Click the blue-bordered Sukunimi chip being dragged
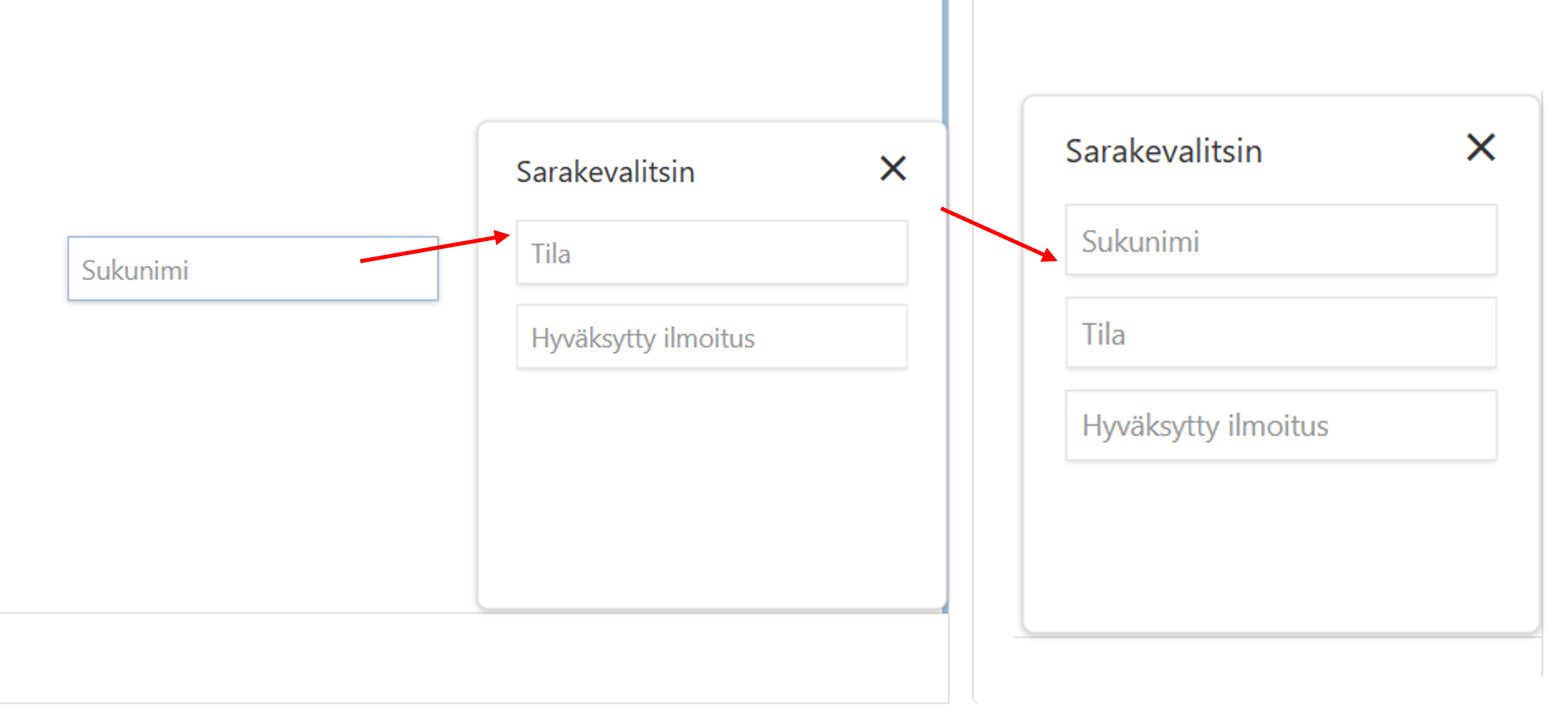 [253, 269]
